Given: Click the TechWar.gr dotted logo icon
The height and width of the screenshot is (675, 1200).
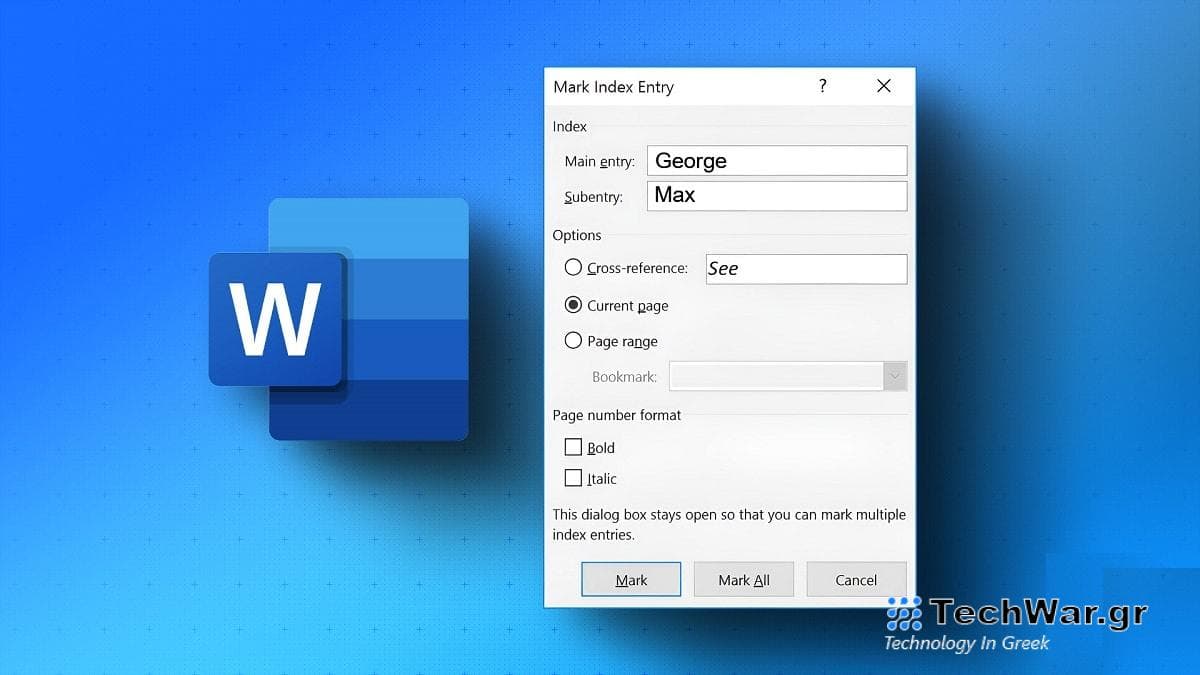Looking at the screenshot, I should 904,613.
